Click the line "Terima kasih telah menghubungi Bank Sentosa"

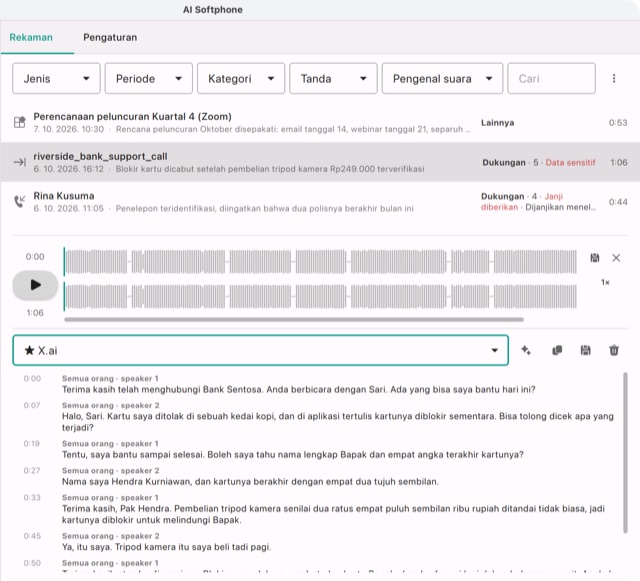pos(298,390)
